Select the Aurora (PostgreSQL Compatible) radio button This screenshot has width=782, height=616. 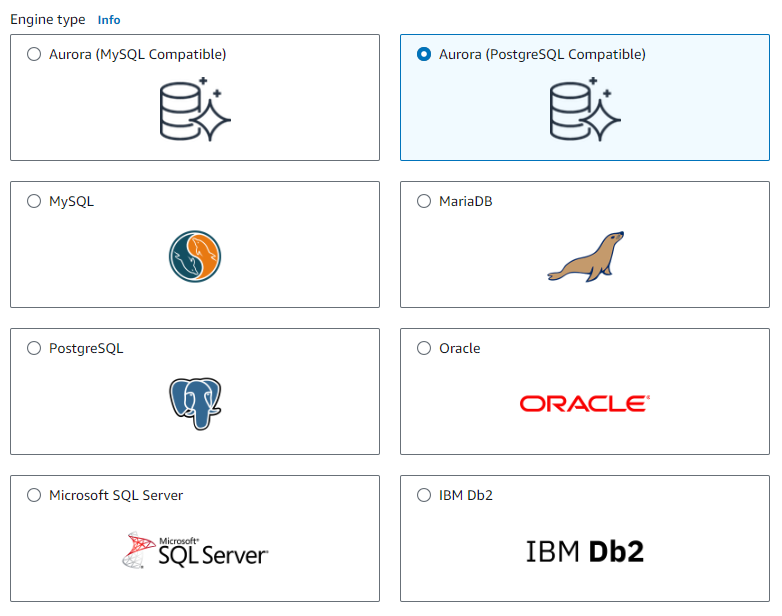[x=424, y=54]
